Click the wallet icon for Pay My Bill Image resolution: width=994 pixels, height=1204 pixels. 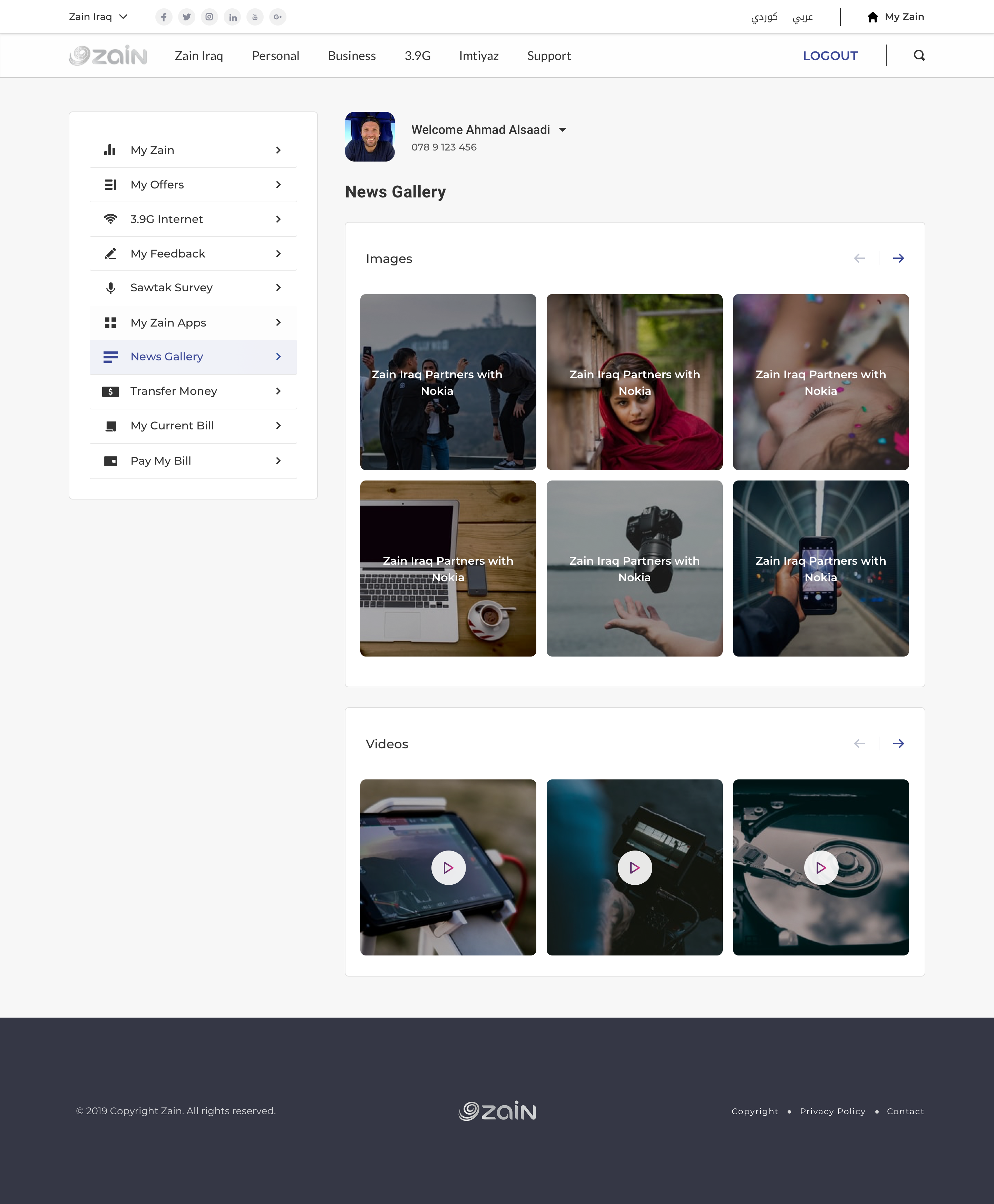(110, 461)
